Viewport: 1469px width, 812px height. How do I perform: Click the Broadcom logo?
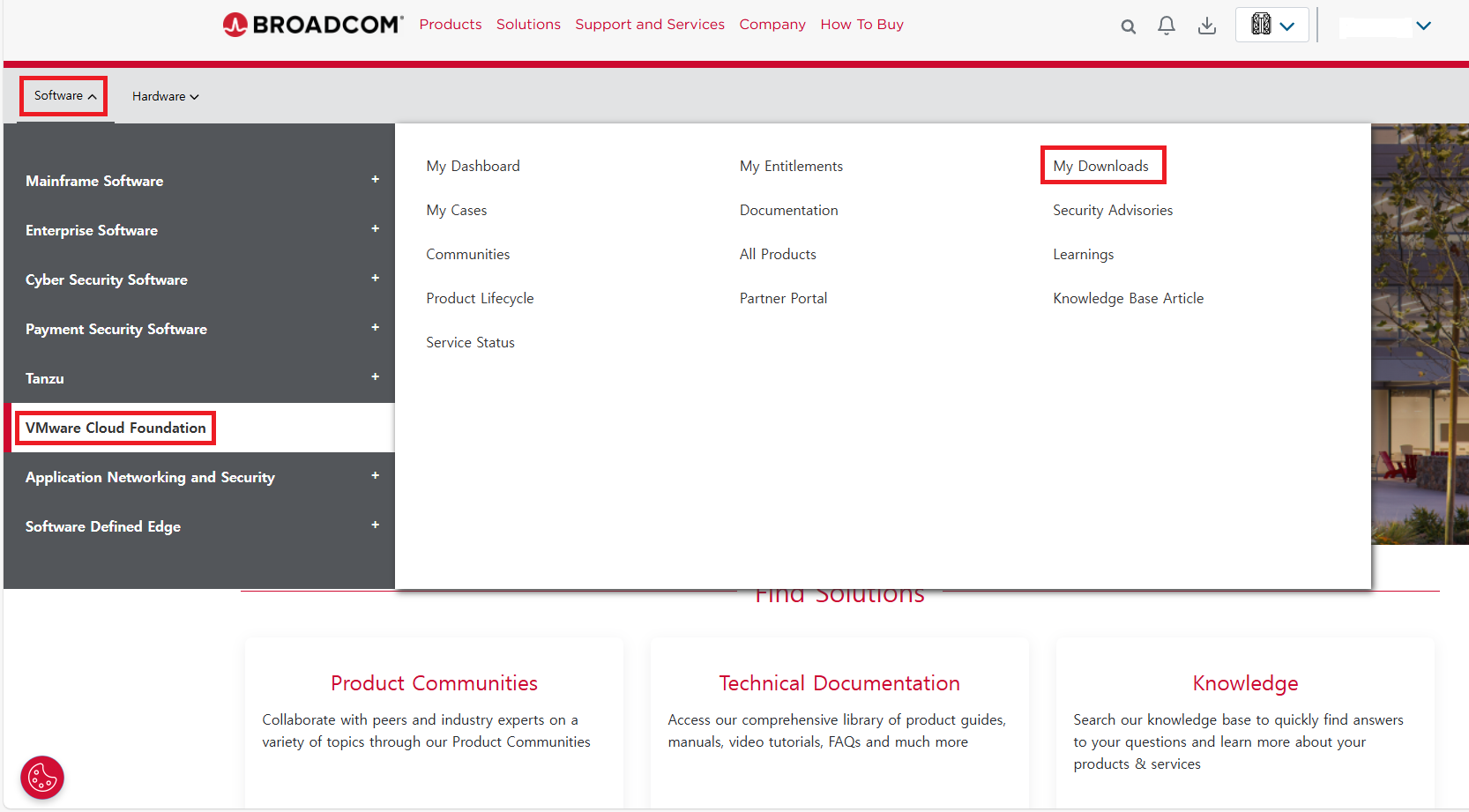313,25
